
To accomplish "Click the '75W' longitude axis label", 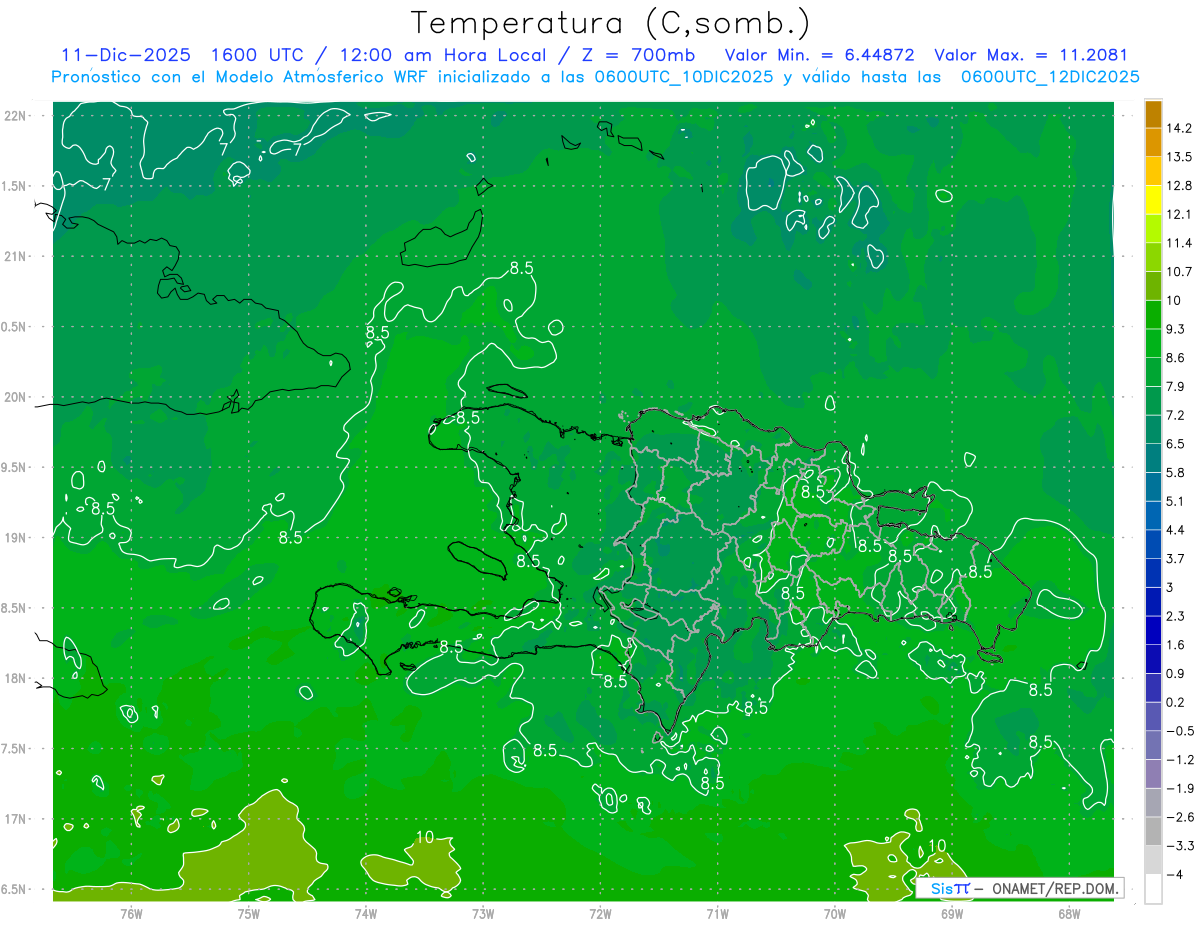I will click(x=248, y=912).
